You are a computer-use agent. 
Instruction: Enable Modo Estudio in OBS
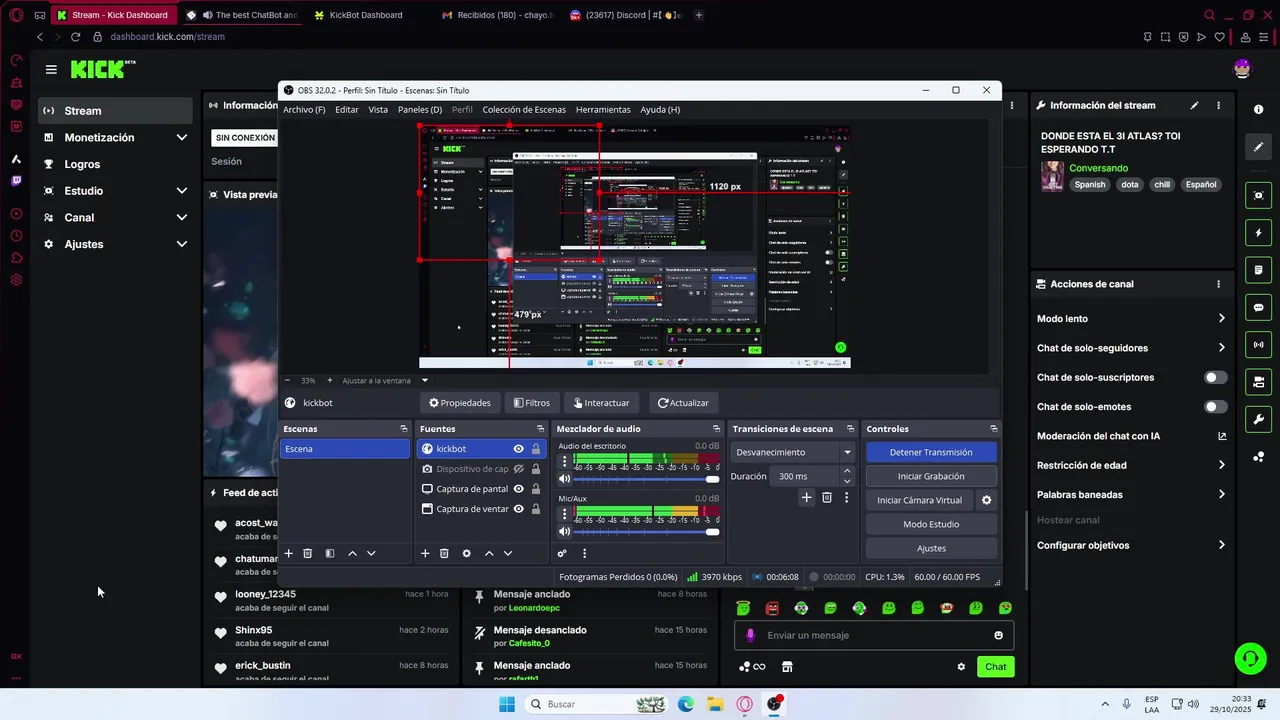coord(931,524)
